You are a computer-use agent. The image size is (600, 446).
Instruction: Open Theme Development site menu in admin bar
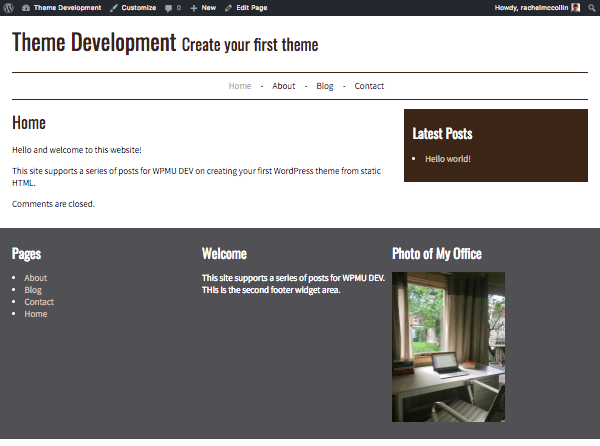click(62, 8)
